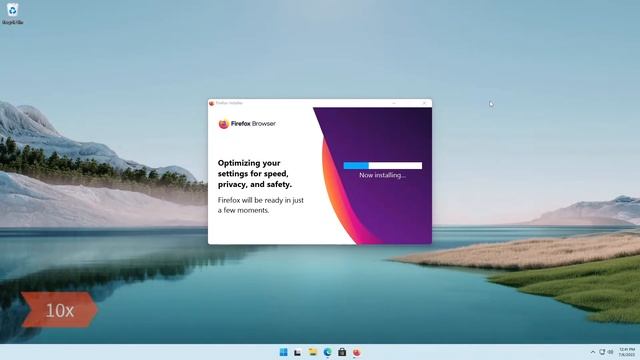Open Task View from the taskbar
640x360 pixels.
298,352
